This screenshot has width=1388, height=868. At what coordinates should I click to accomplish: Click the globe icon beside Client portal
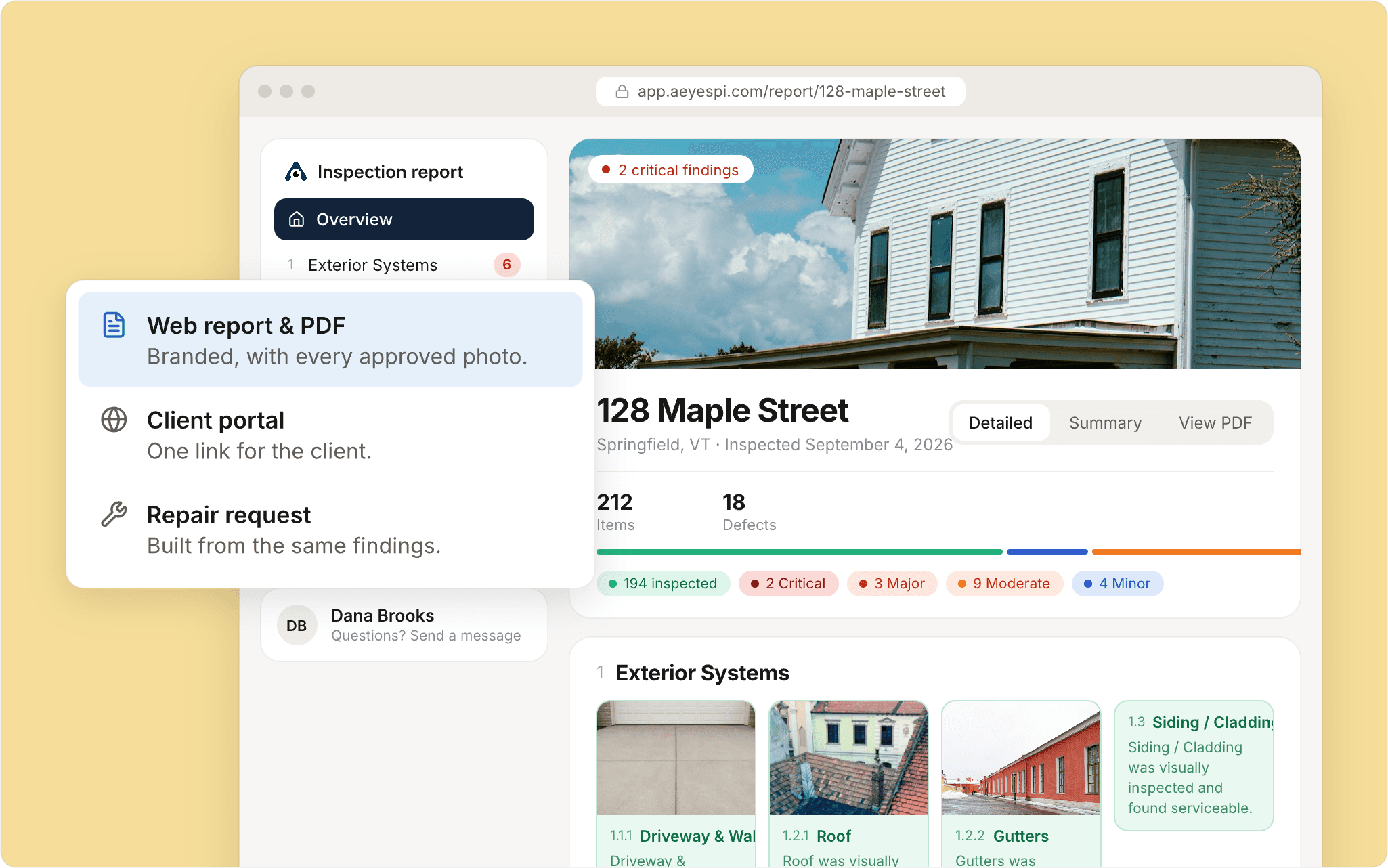tap(114, 420)
